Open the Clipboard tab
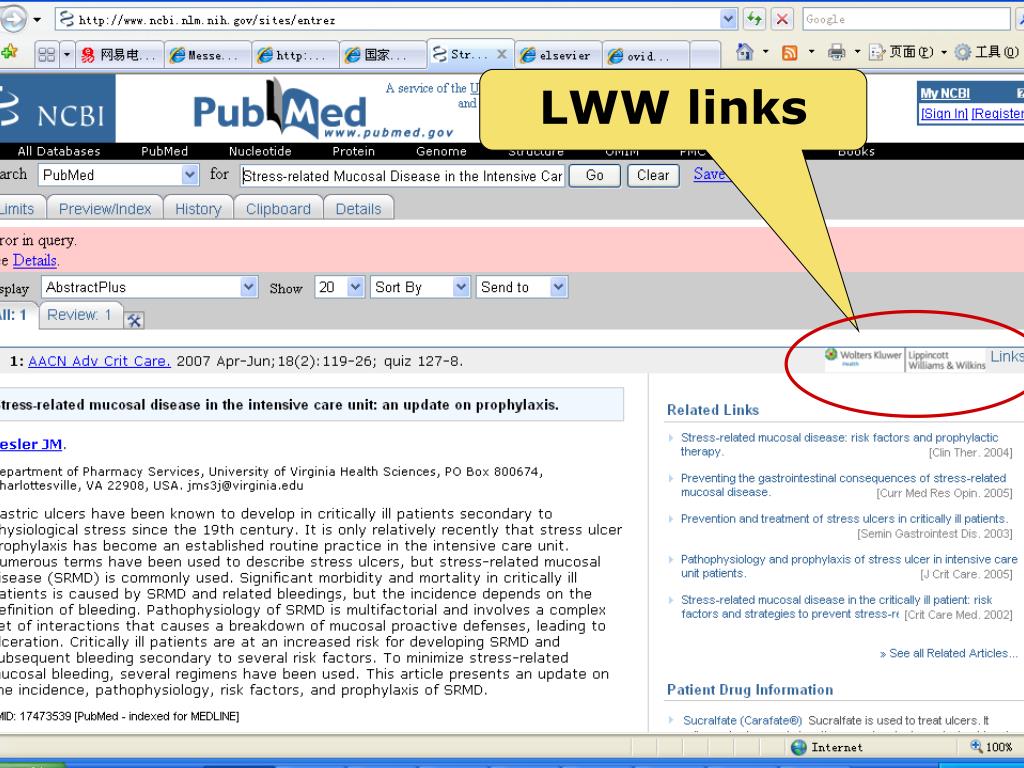This screenshot has height=768, width=1024. [278, 208]
